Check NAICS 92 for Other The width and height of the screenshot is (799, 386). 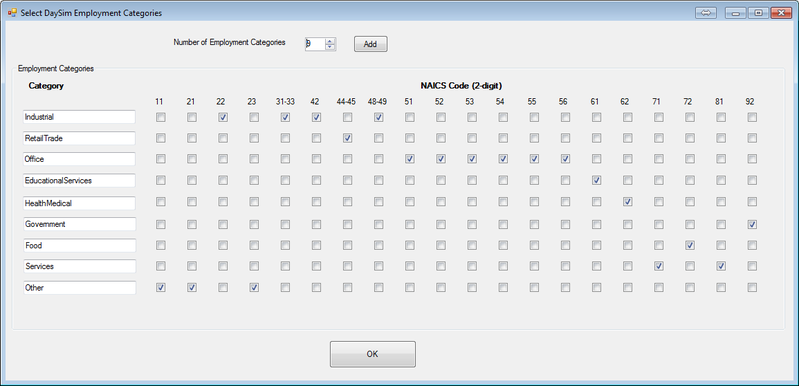(x=752, y=288)
